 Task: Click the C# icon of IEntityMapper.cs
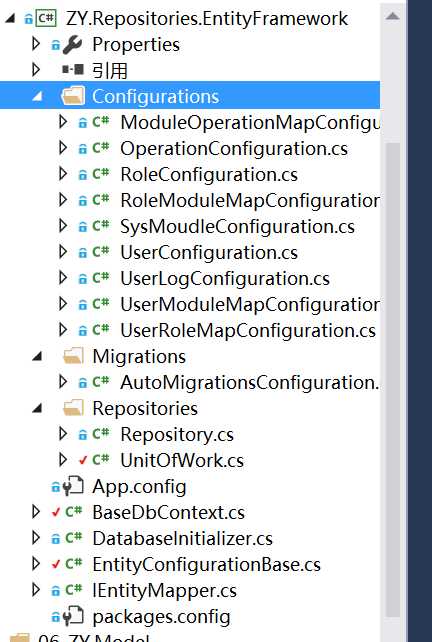[74, 589]
